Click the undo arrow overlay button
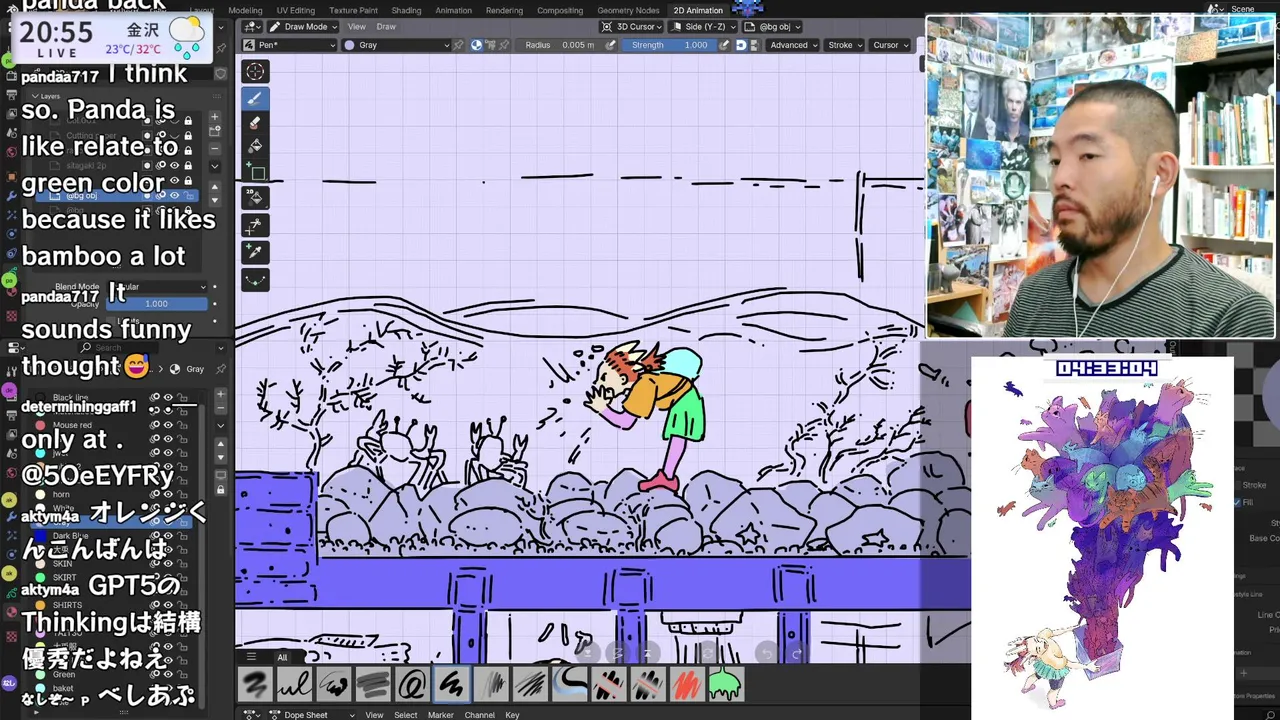The image size is (1280, 720). coord(767,654)
